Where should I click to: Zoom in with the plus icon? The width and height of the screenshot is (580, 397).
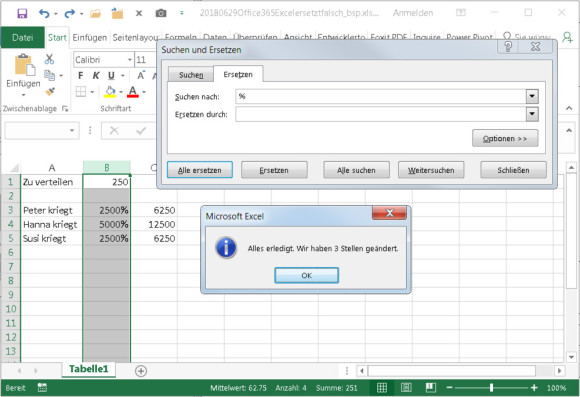click(x=534, y=388)
